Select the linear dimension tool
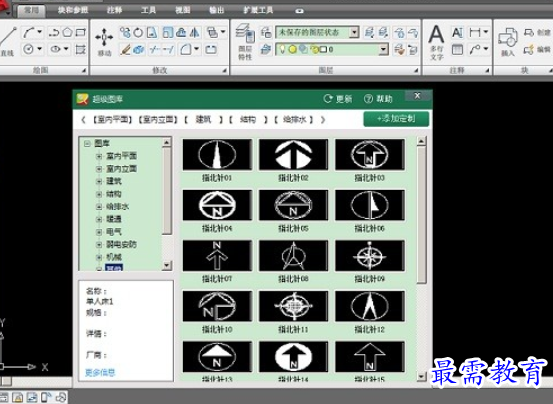 pos(475,33)
